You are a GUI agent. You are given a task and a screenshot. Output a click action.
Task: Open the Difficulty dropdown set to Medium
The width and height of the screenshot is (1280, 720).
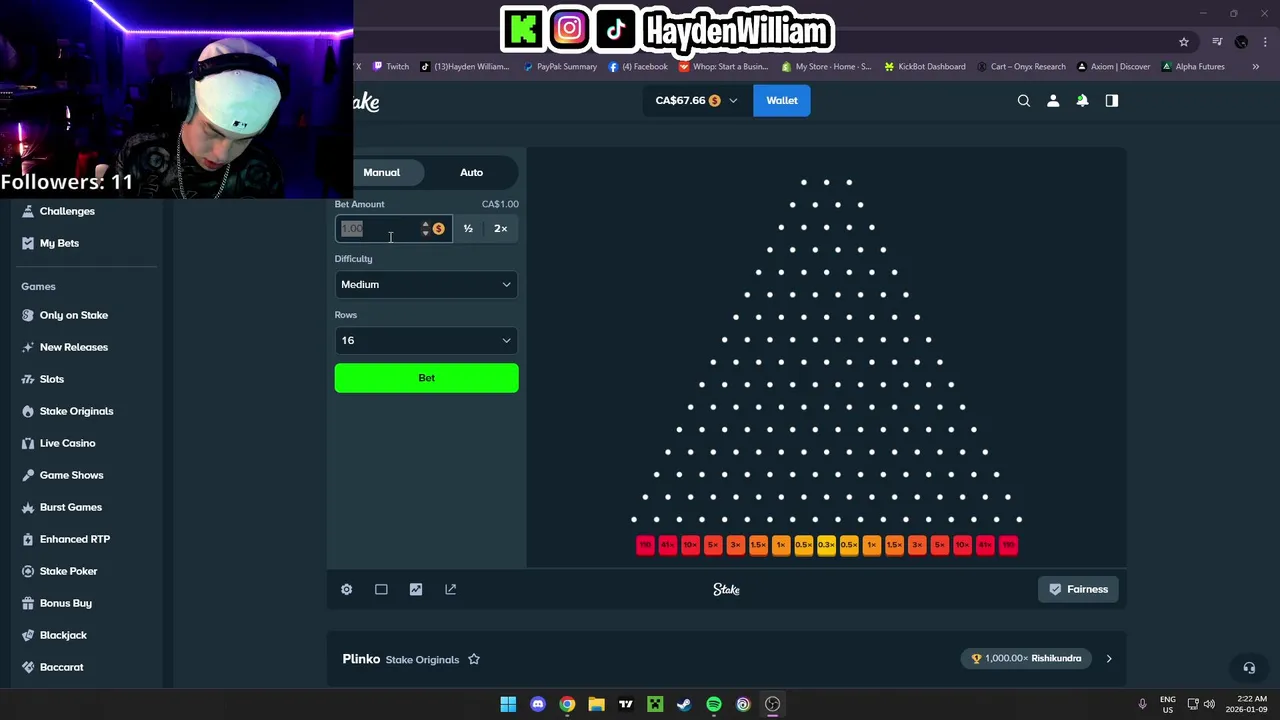coord(427,285)
